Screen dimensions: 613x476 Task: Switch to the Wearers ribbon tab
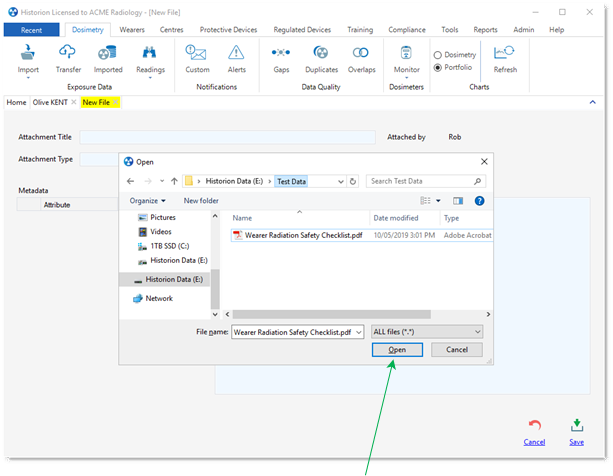[132, 30]
